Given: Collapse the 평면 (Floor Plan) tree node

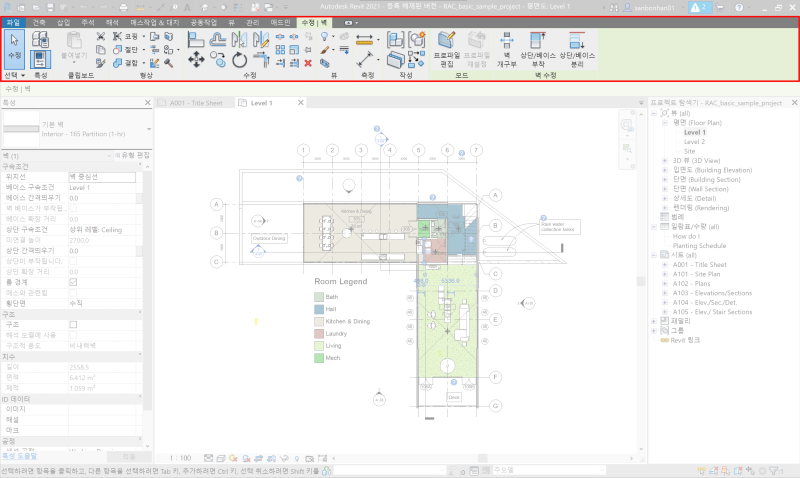Looking at the screenshot, I should pos(665,123).
